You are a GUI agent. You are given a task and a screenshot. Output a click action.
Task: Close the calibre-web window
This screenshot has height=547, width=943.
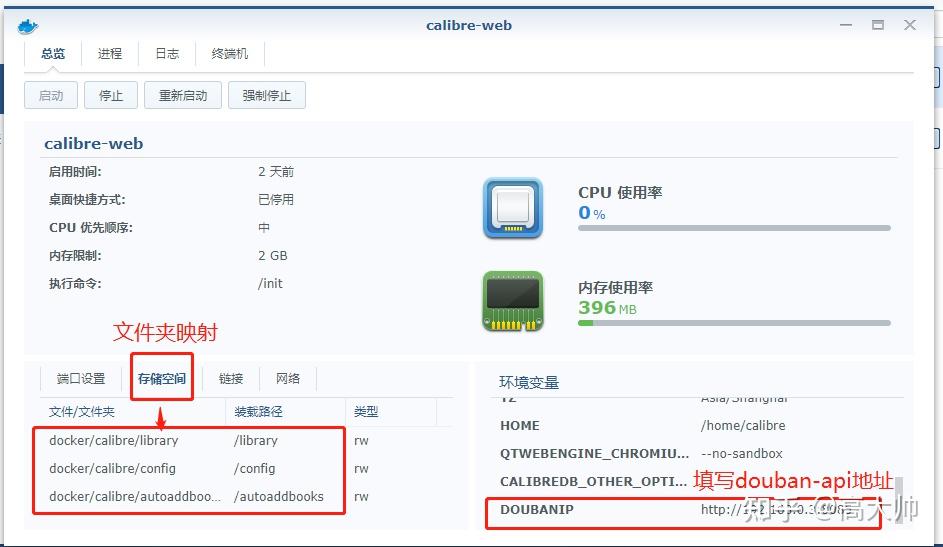coord(910,25)
